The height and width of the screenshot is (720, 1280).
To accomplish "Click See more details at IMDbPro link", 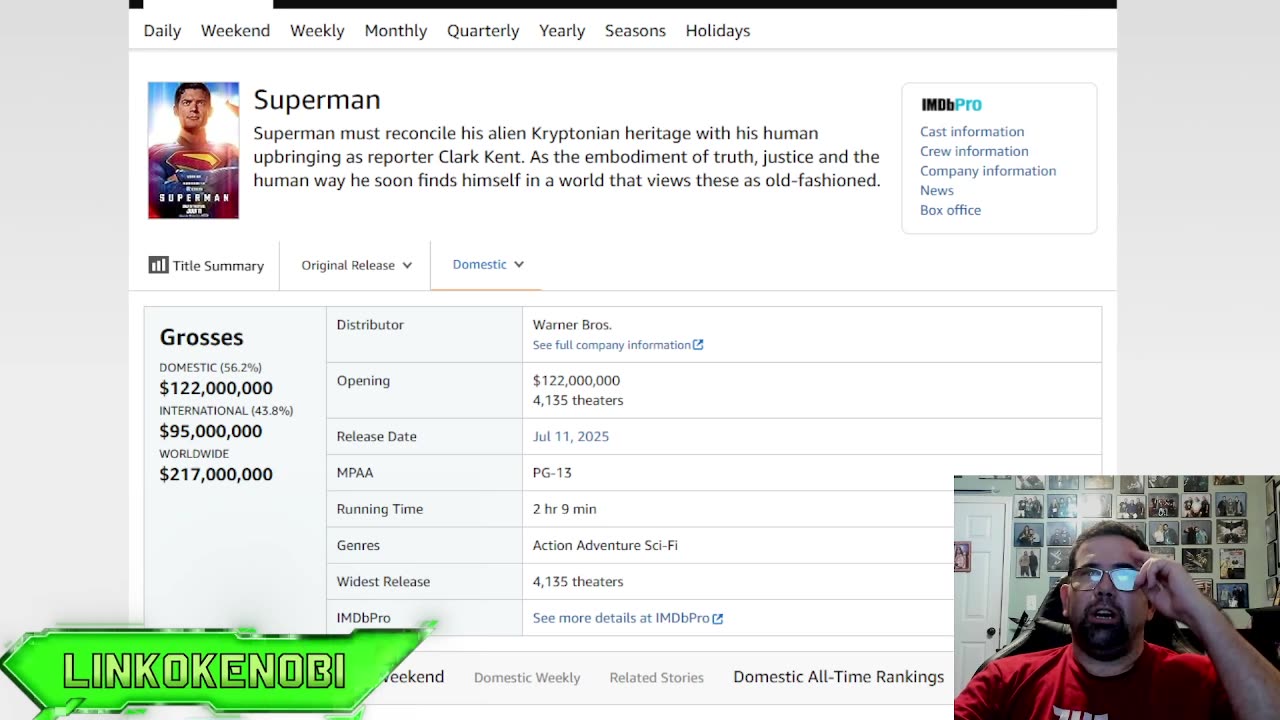I will tap(621, 618).
